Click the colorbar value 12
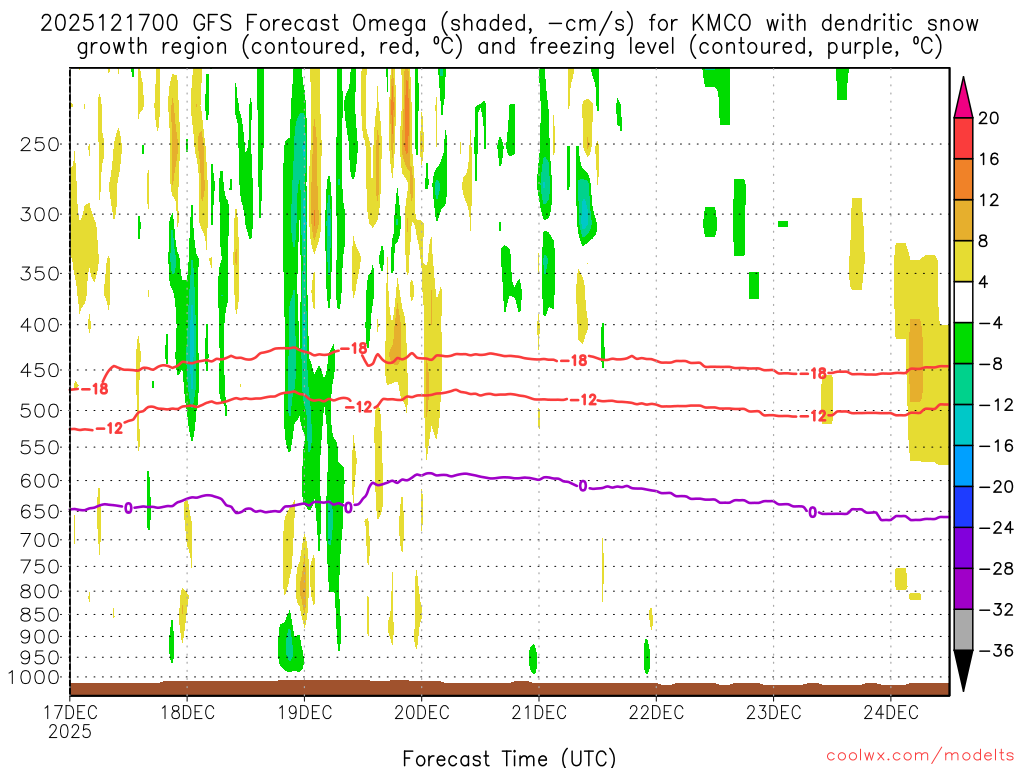 click(x=989, y=200)
